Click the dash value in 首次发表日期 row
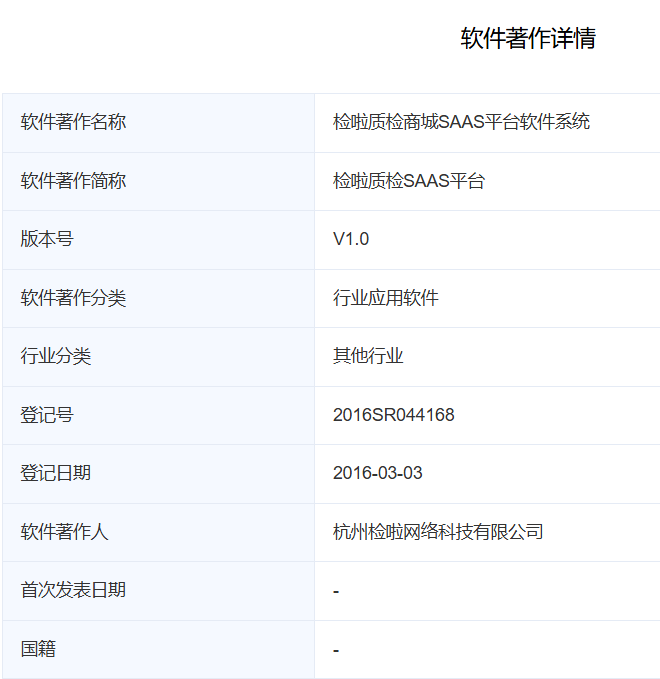Screen dimensions: 660x679 click(336, 592)
